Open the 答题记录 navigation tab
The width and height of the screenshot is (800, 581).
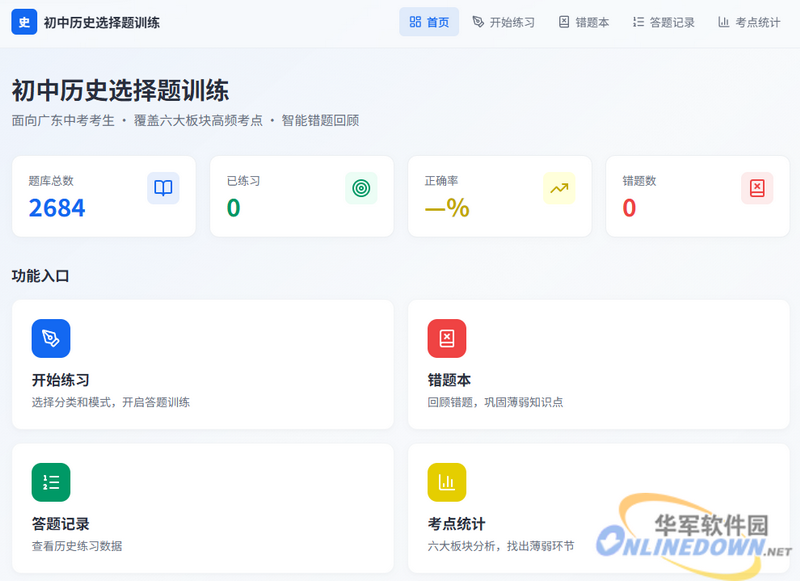(x=664, y=22)
